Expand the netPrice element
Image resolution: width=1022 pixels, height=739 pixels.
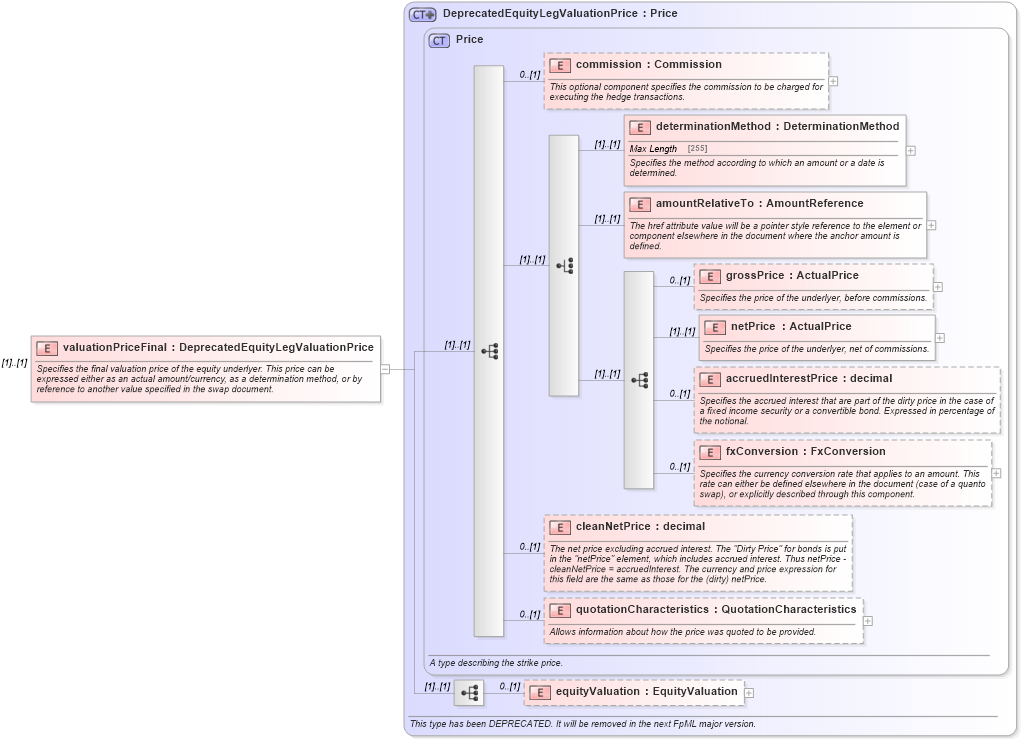point(940,338)
